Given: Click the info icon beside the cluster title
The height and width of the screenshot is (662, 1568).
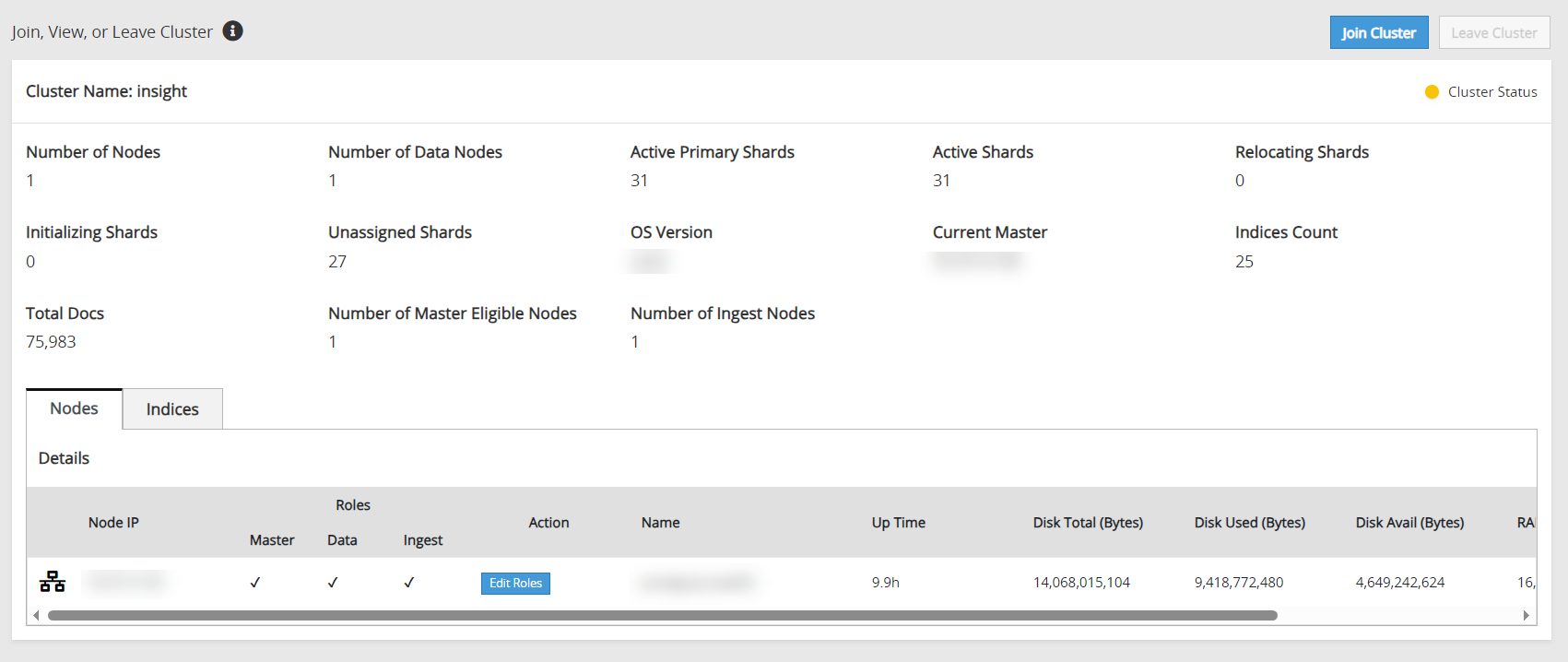Looking at the screenshot, I should pyautogui.click(x=233, y=31).
